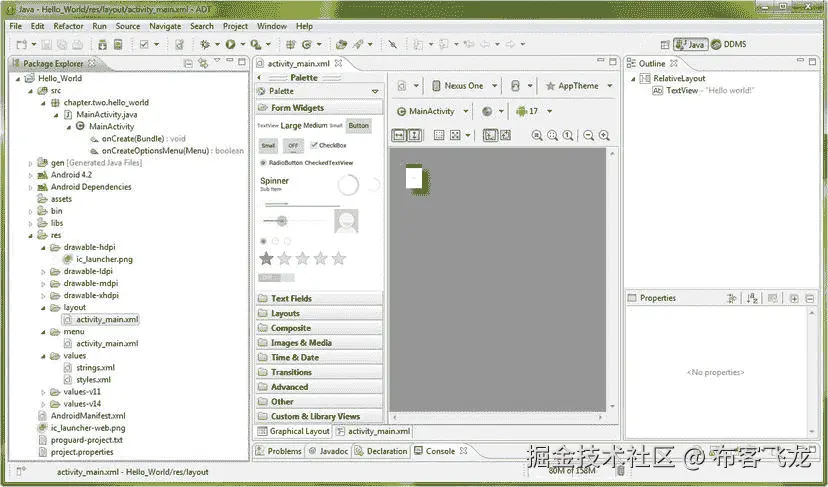The image size is (828, 487).
Task: Switch to the Graphical Layout tab
Action: click(x=294, y=432)
